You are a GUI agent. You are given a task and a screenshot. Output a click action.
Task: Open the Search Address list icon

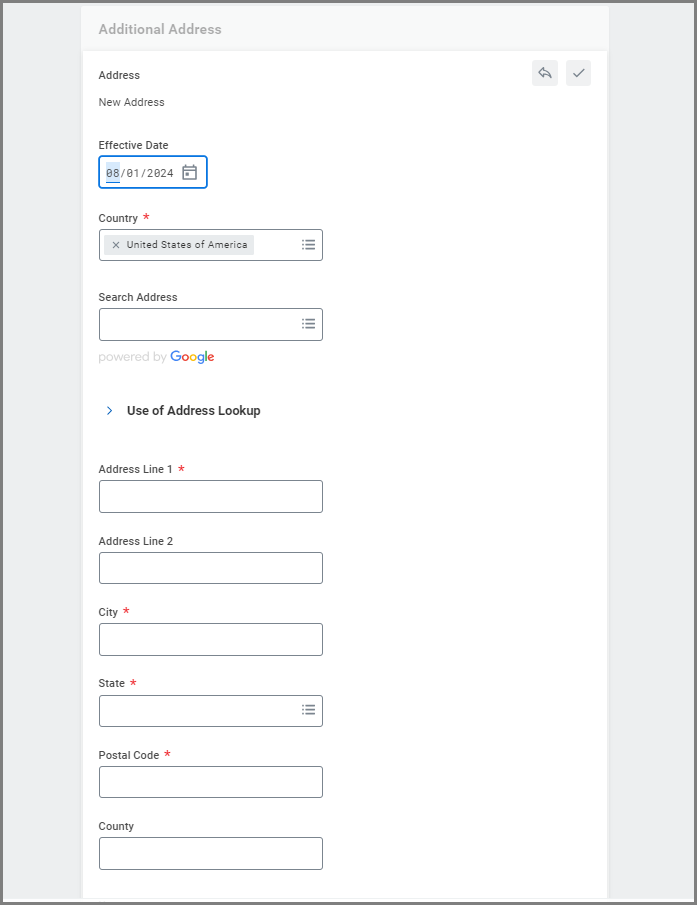pyautogui.click(x=309, y=324)
